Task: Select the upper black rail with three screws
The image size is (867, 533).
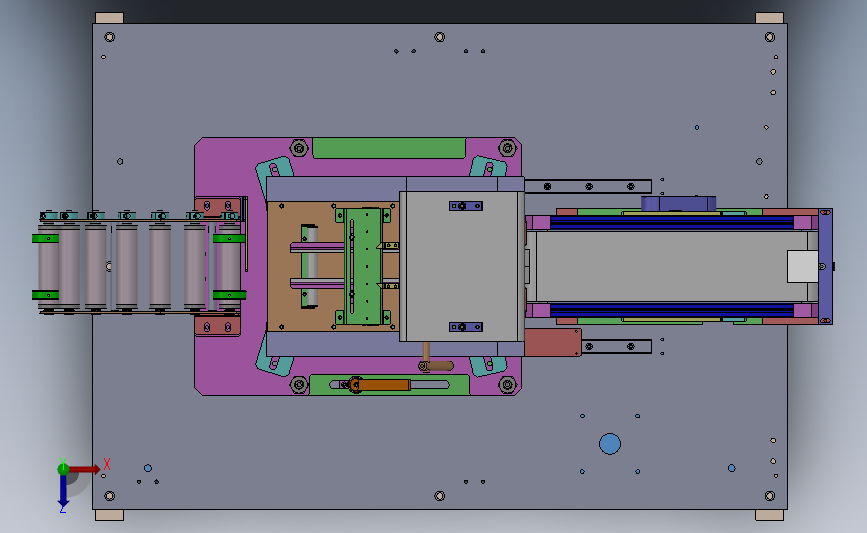Action: pos(588,186)
